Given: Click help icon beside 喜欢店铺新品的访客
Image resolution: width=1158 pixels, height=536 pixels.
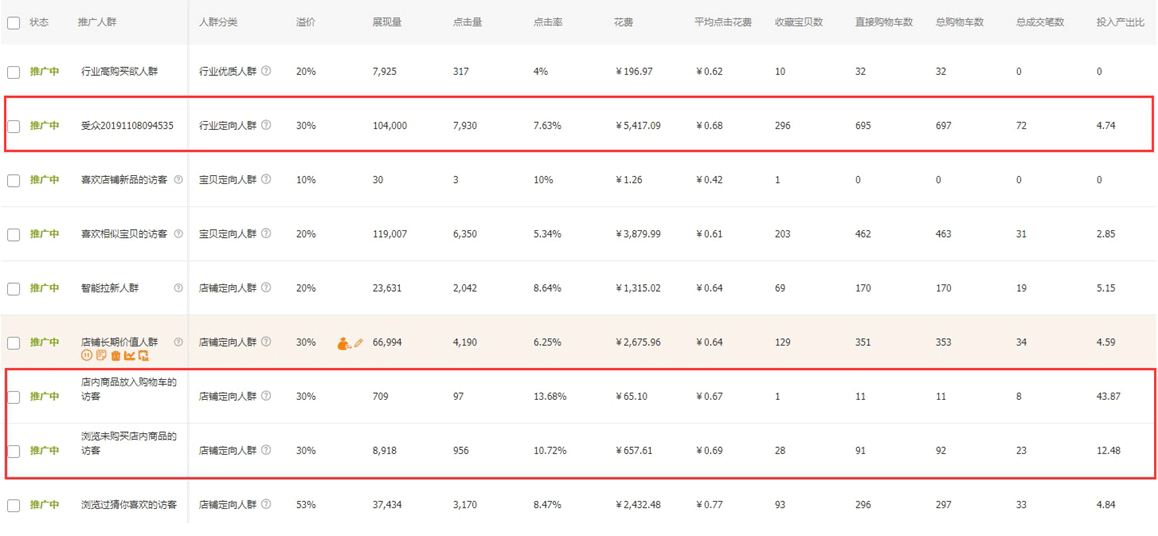Looking at the screenshot, I should [178, 180].
